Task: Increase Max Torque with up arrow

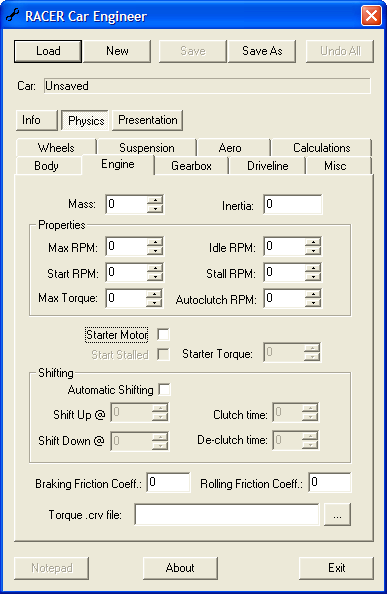Action: click(x=154, y=294)
